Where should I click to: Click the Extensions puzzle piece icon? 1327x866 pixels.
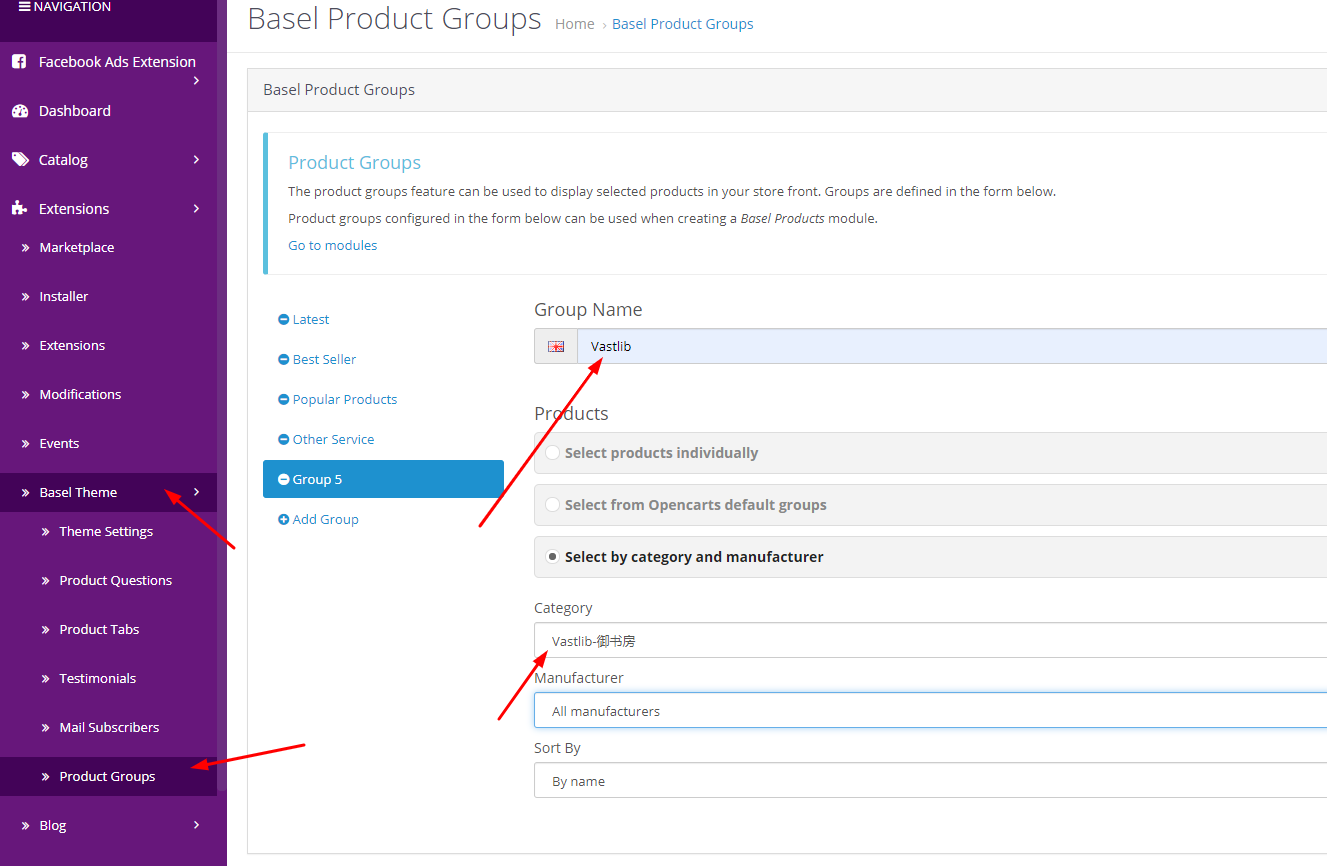coord(20,209)
